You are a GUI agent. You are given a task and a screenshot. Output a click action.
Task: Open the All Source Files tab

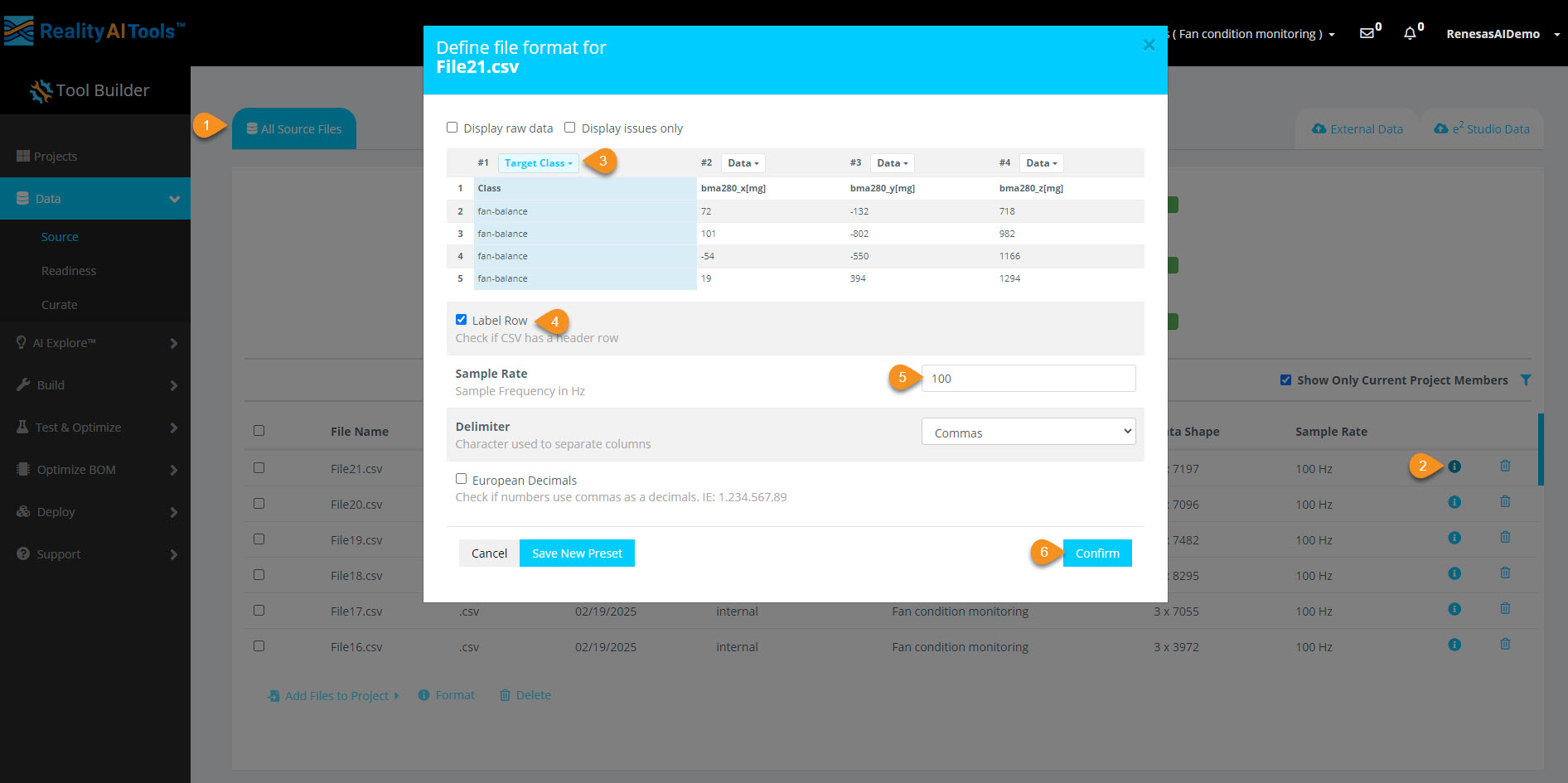pos(294,129)
